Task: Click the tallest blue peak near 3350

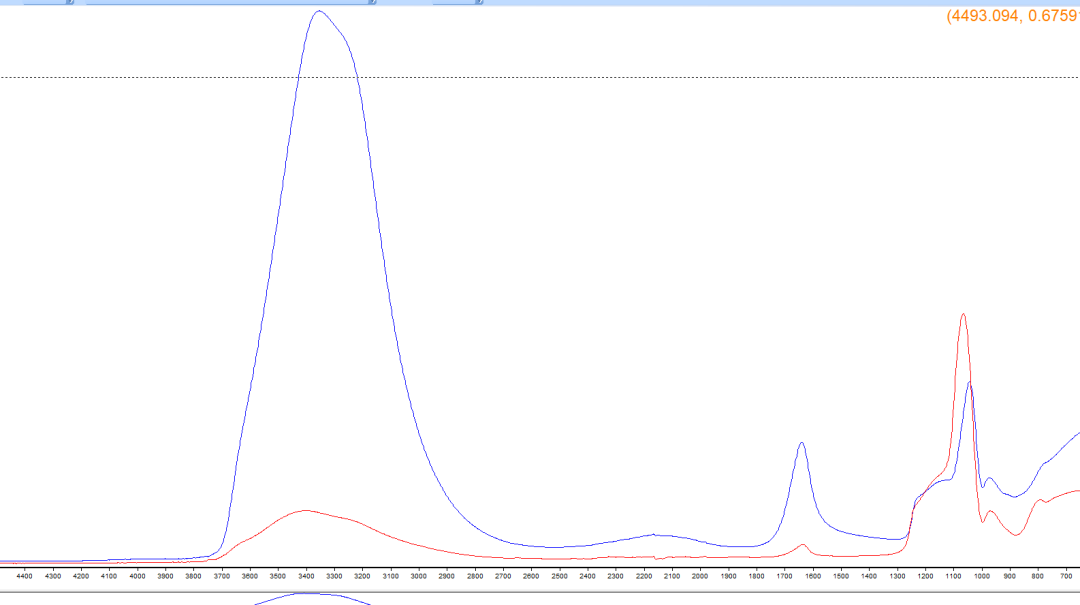Action: click(x=319, y=12)
